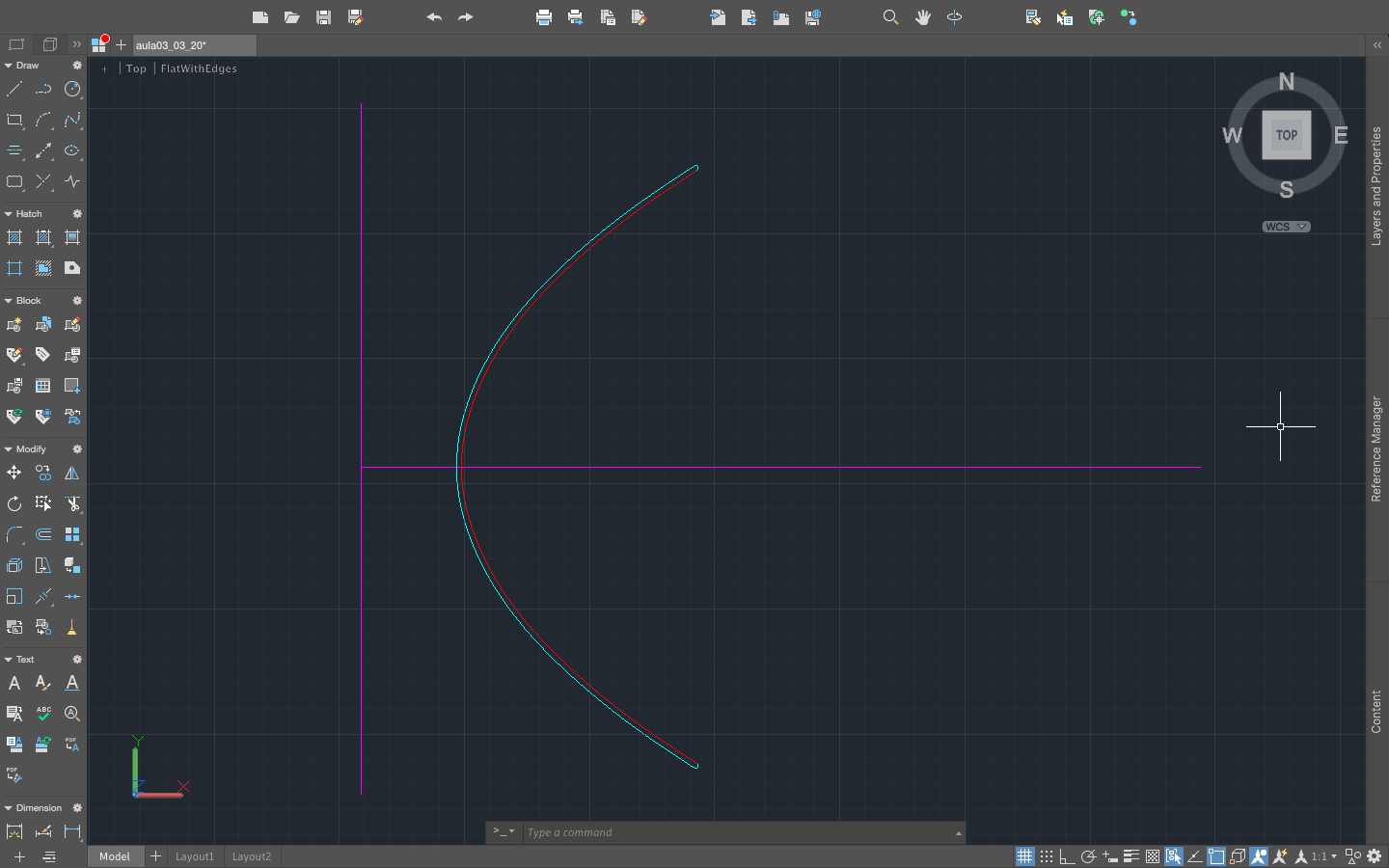This screenshot has height=868, width=1389.
Task: Select the Multiline Text tool in the Text panel
Action: pyautogui.click(x=14, y=683)
